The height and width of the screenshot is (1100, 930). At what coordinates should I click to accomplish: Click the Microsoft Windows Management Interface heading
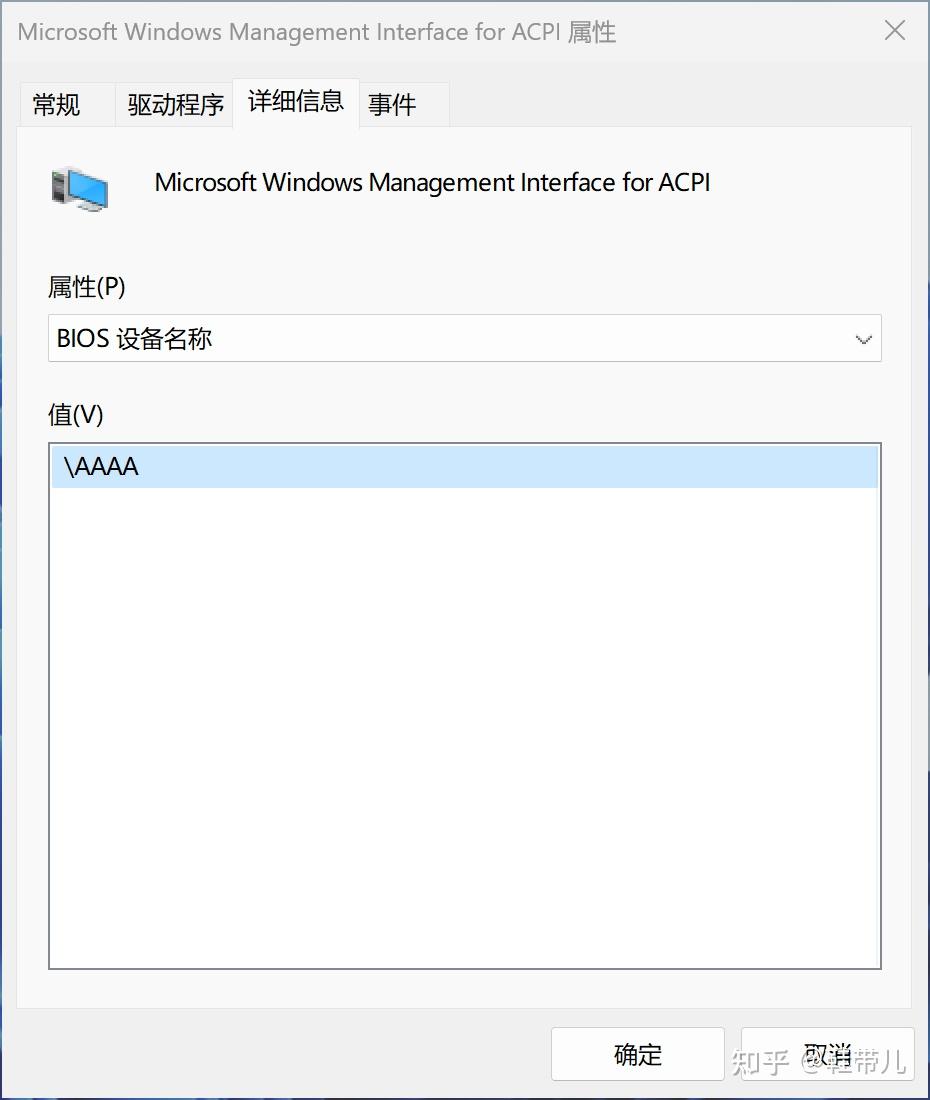point(432,183)
